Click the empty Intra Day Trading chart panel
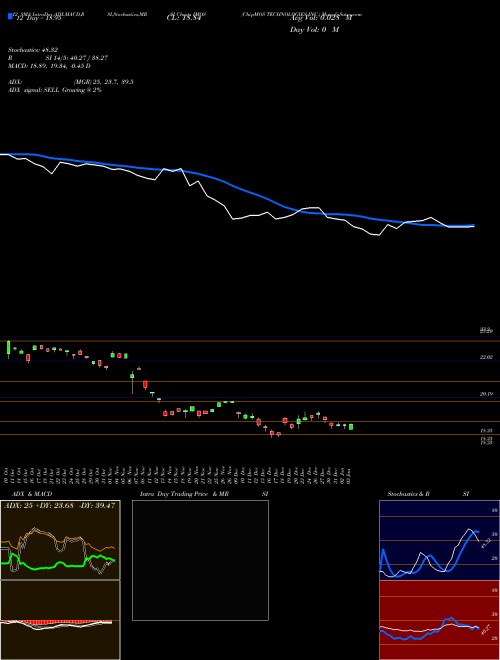This screenshot has width=500, height=660. coord(200,560)
